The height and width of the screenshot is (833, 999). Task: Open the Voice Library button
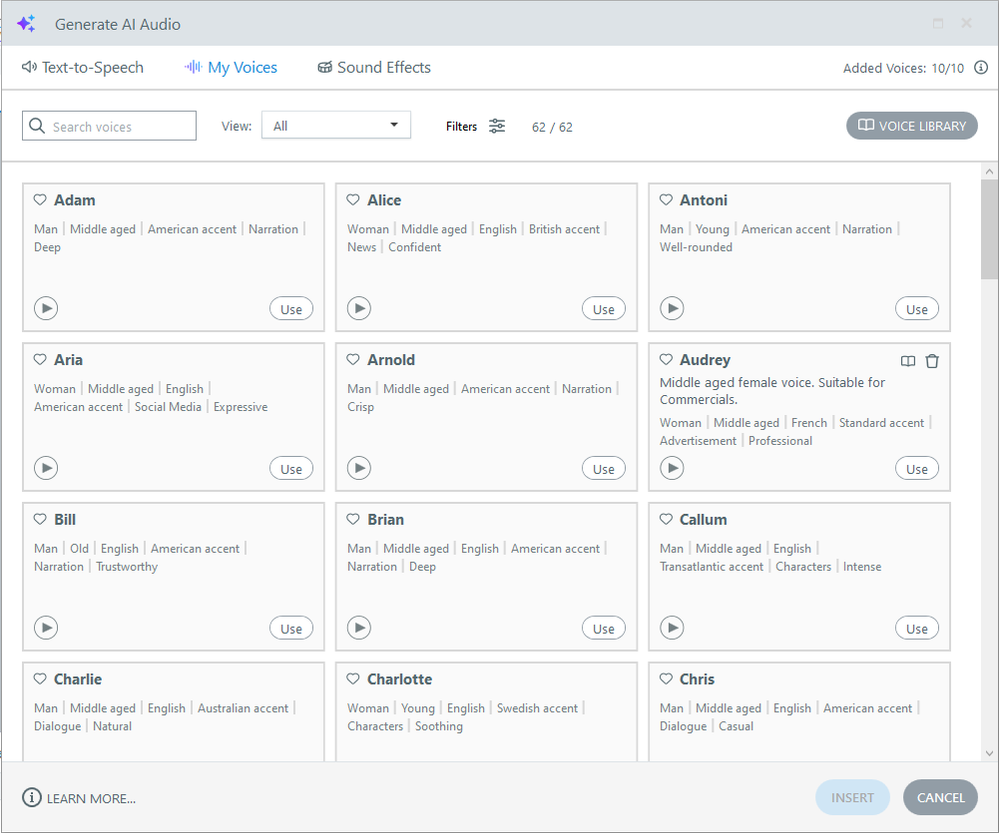tap(912, 126)
